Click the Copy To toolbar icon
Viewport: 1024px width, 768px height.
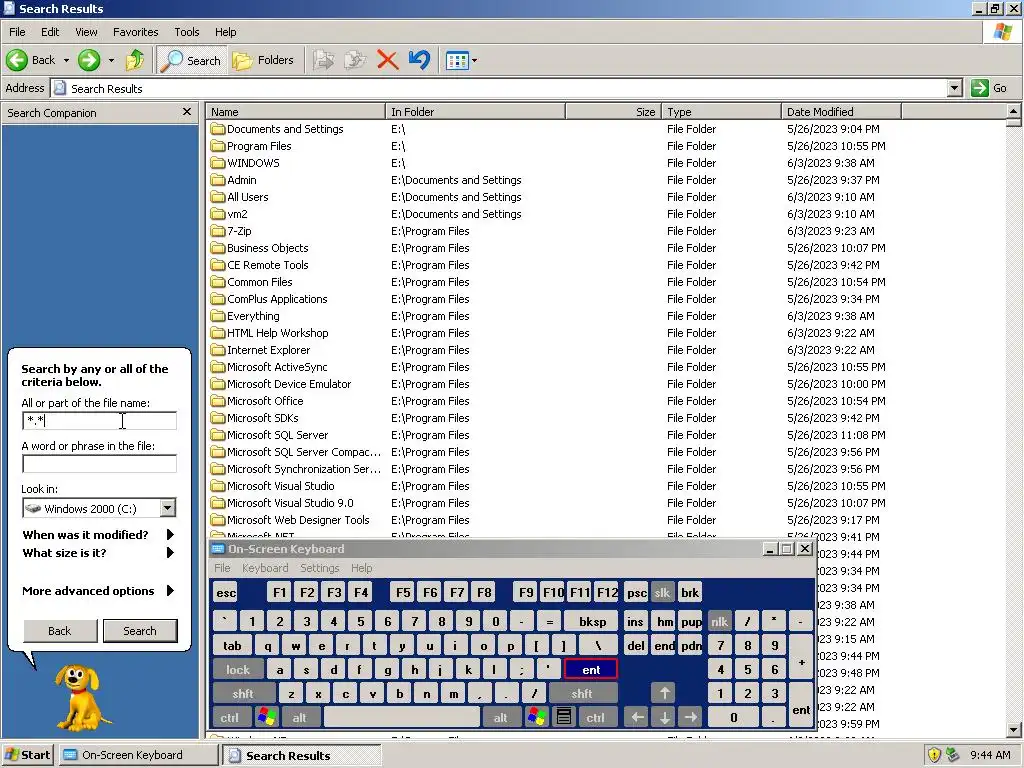pyautogui.click(x=355, y=60)
